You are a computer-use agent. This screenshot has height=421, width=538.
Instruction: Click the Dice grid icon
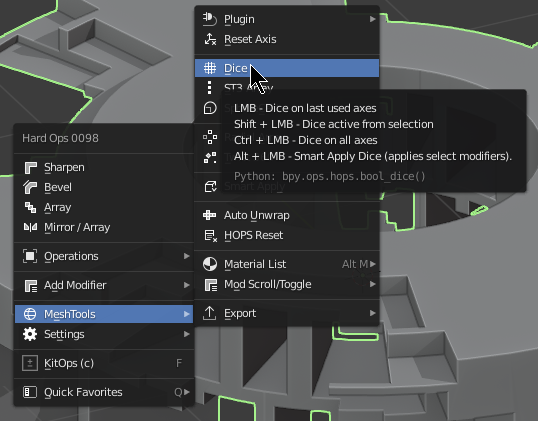pos(210,68)
